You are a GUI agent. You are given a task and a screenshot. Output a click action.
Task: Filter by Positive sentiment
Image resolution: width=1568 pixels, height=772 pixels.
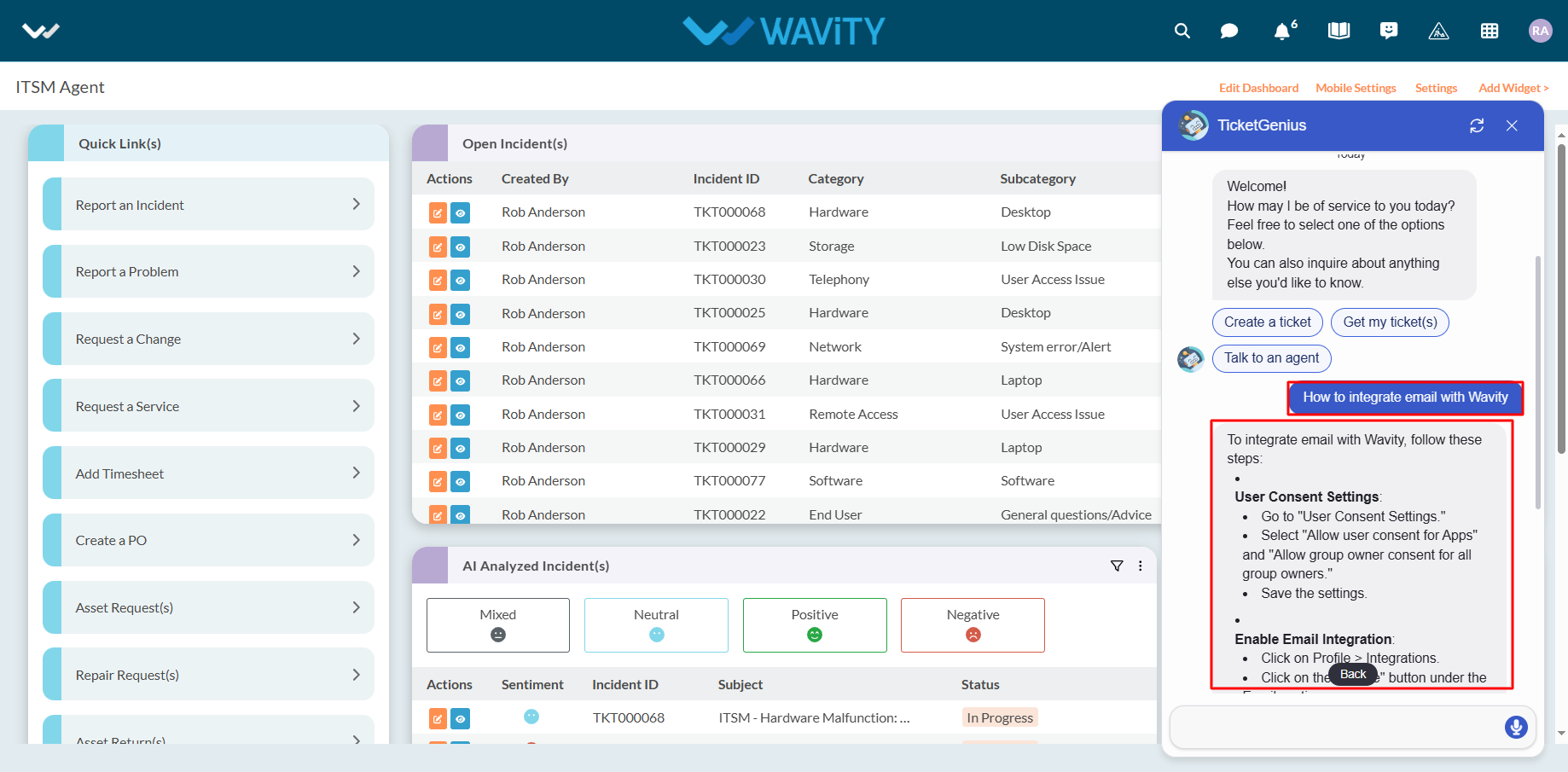pos(815,625)
